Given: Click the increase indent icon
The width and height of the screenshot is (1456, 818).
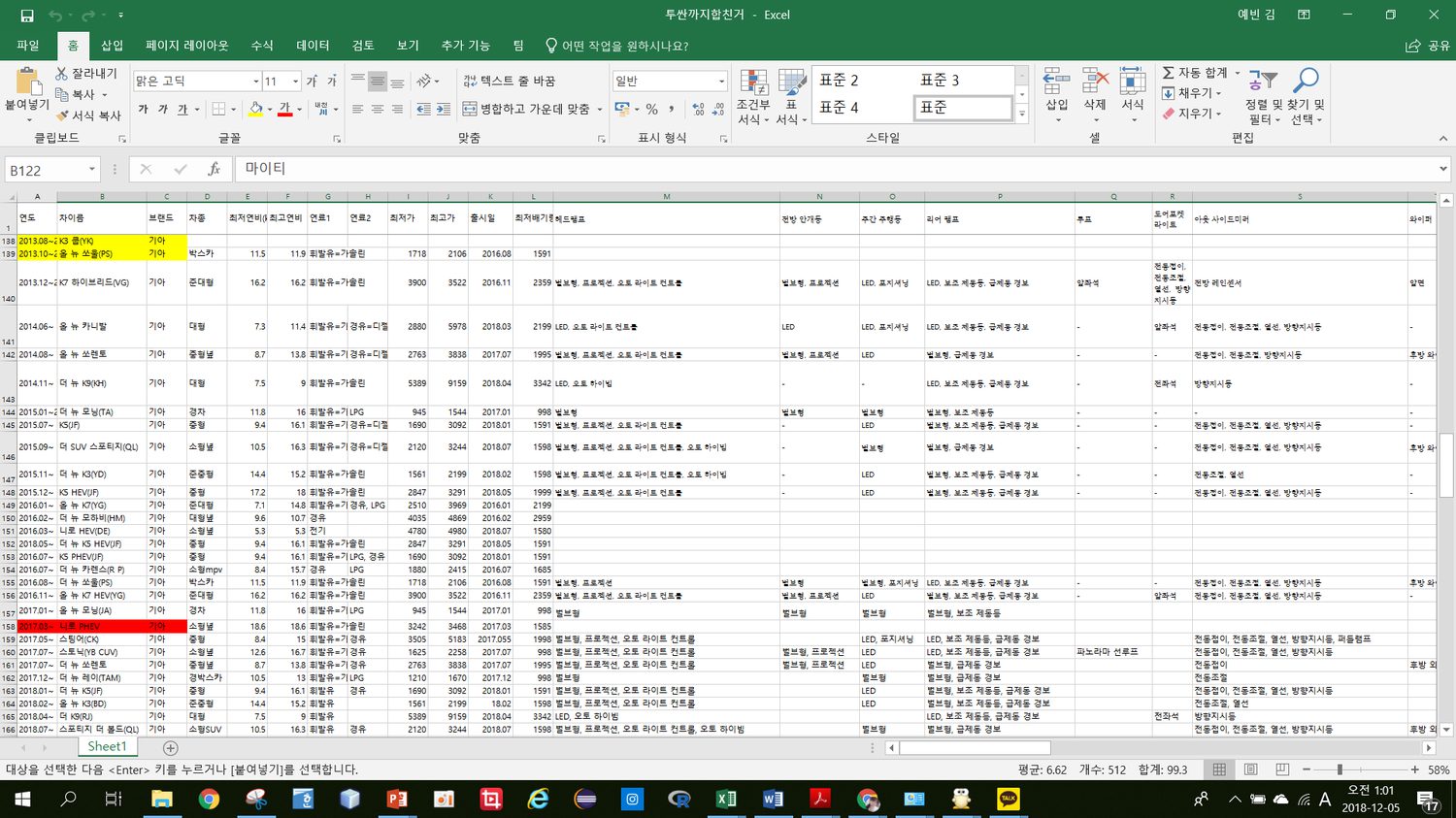Looking at the screenshot, I should [x=446, y=110].
